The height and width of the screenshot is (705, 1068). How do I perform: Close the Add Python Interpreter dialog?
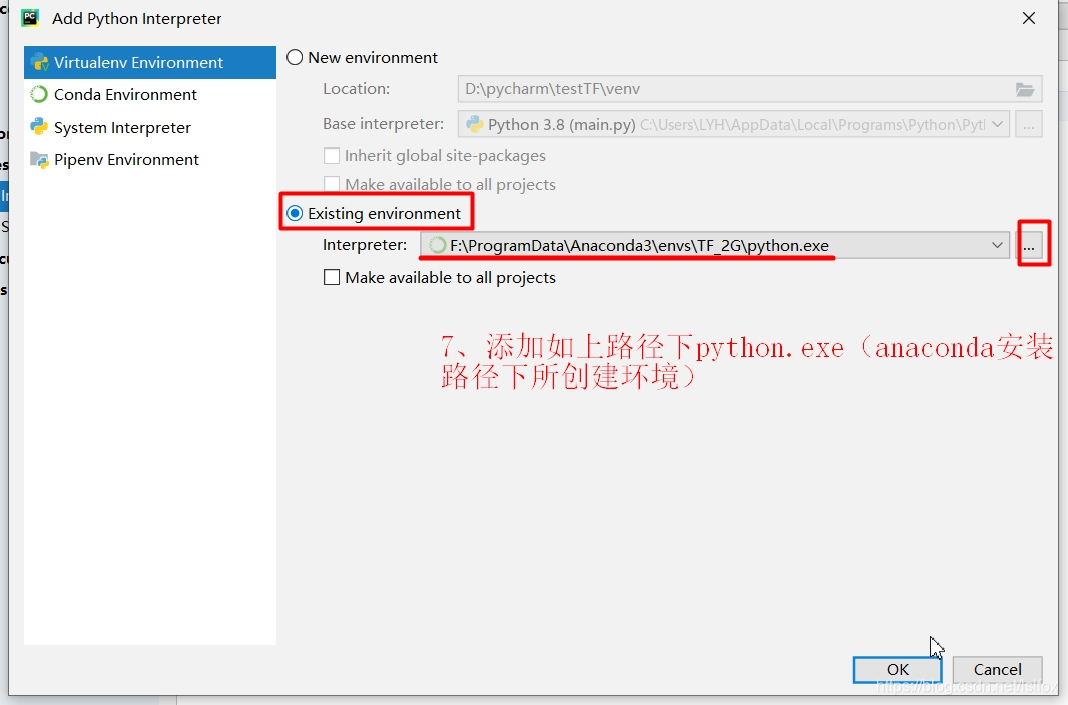tap(1028, 18)
